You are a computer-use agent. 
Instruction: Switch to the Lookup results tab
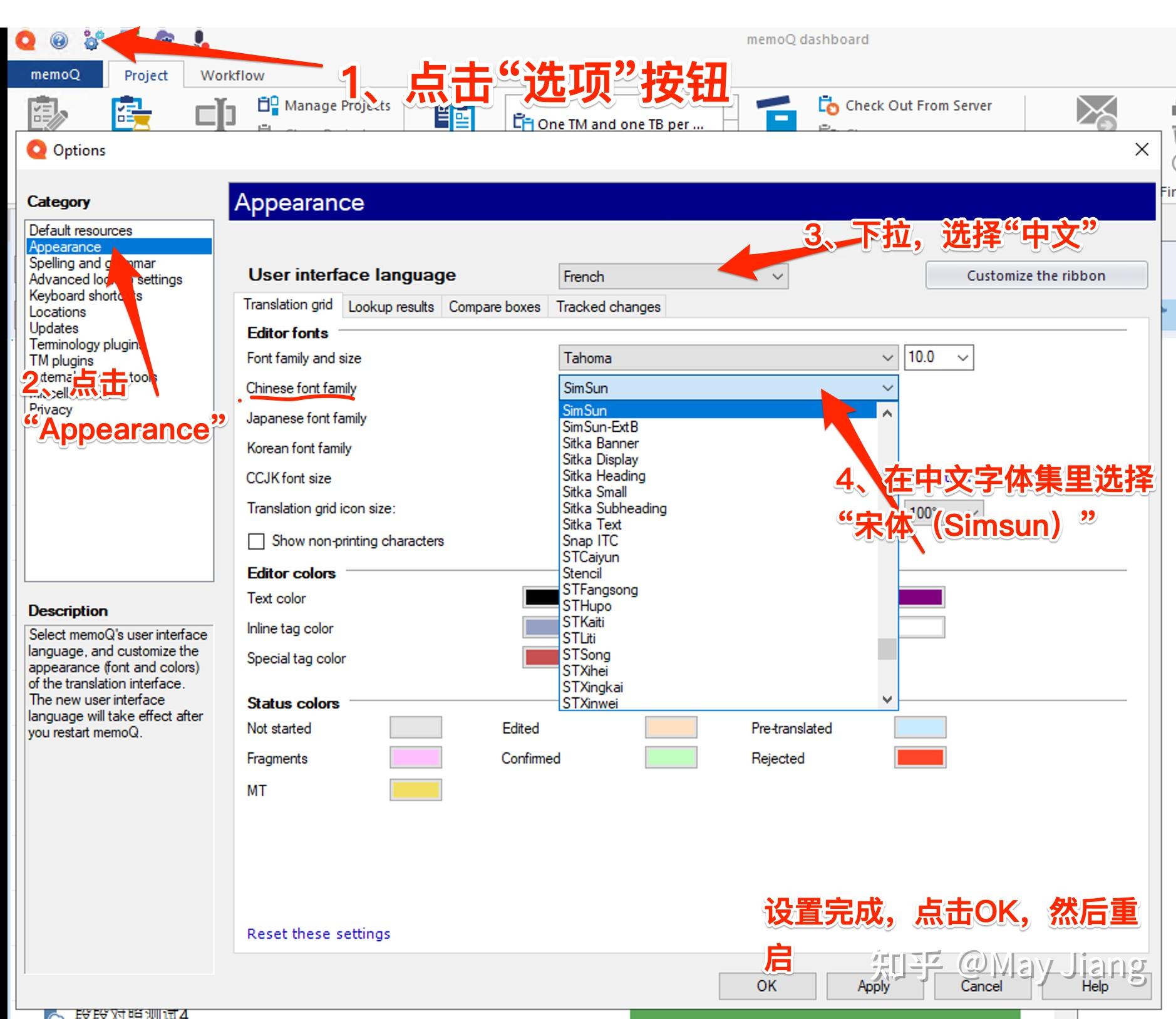coord(391,307)
